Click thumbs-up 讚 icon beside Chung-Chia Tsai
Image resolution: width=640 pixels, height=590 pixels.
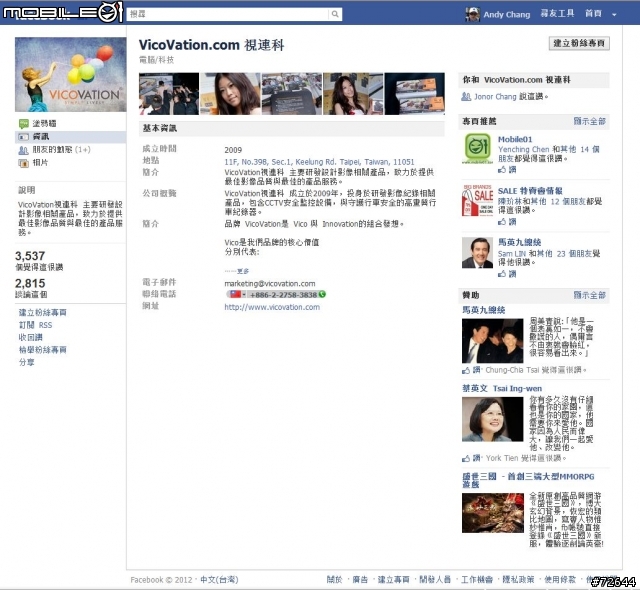(466, 370)
